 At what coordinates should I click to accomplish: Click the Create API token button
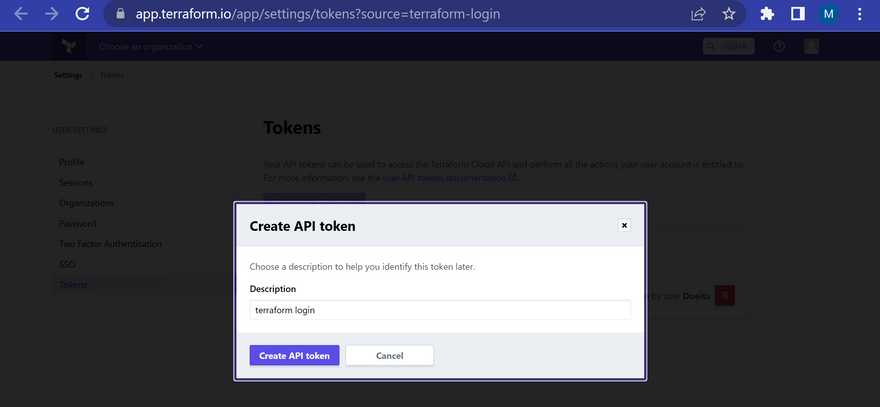[294, 355]
